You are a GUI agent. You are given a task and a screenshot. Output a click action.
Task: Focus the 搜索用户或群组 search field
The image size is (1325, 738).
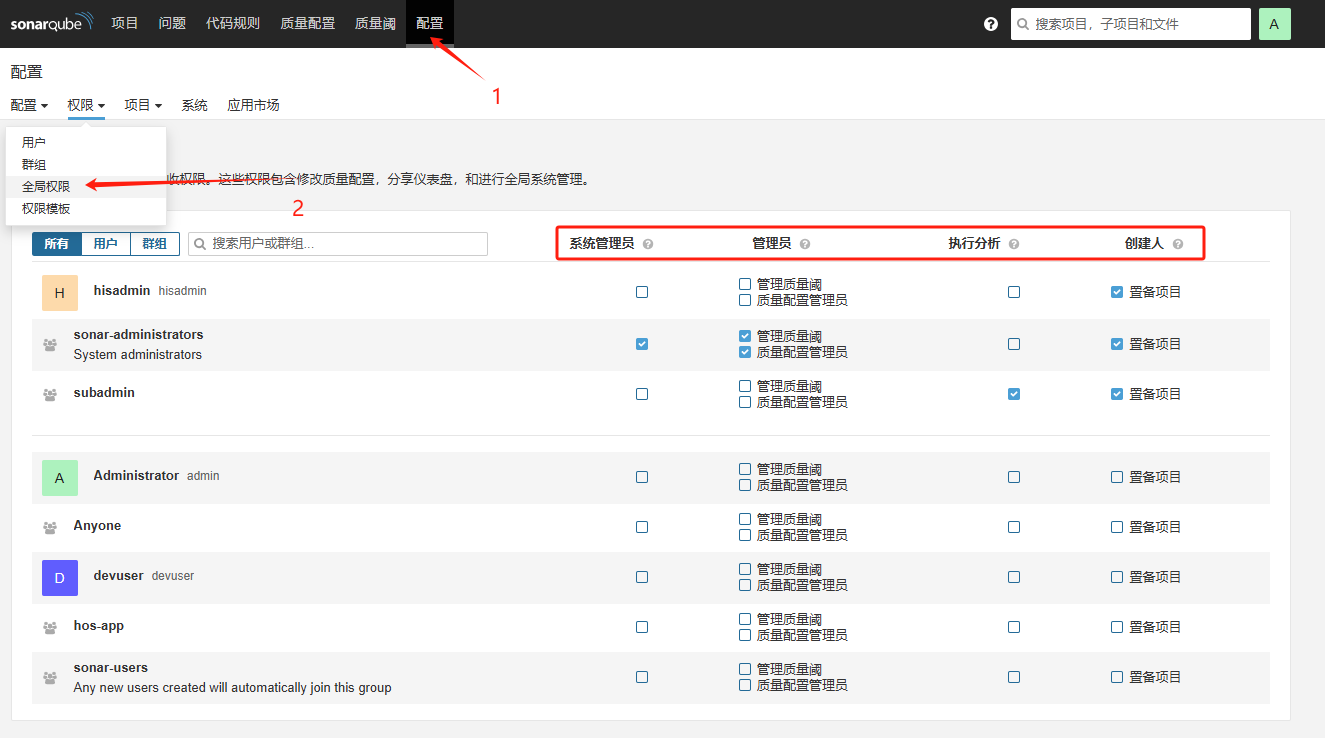click(338, 244)
